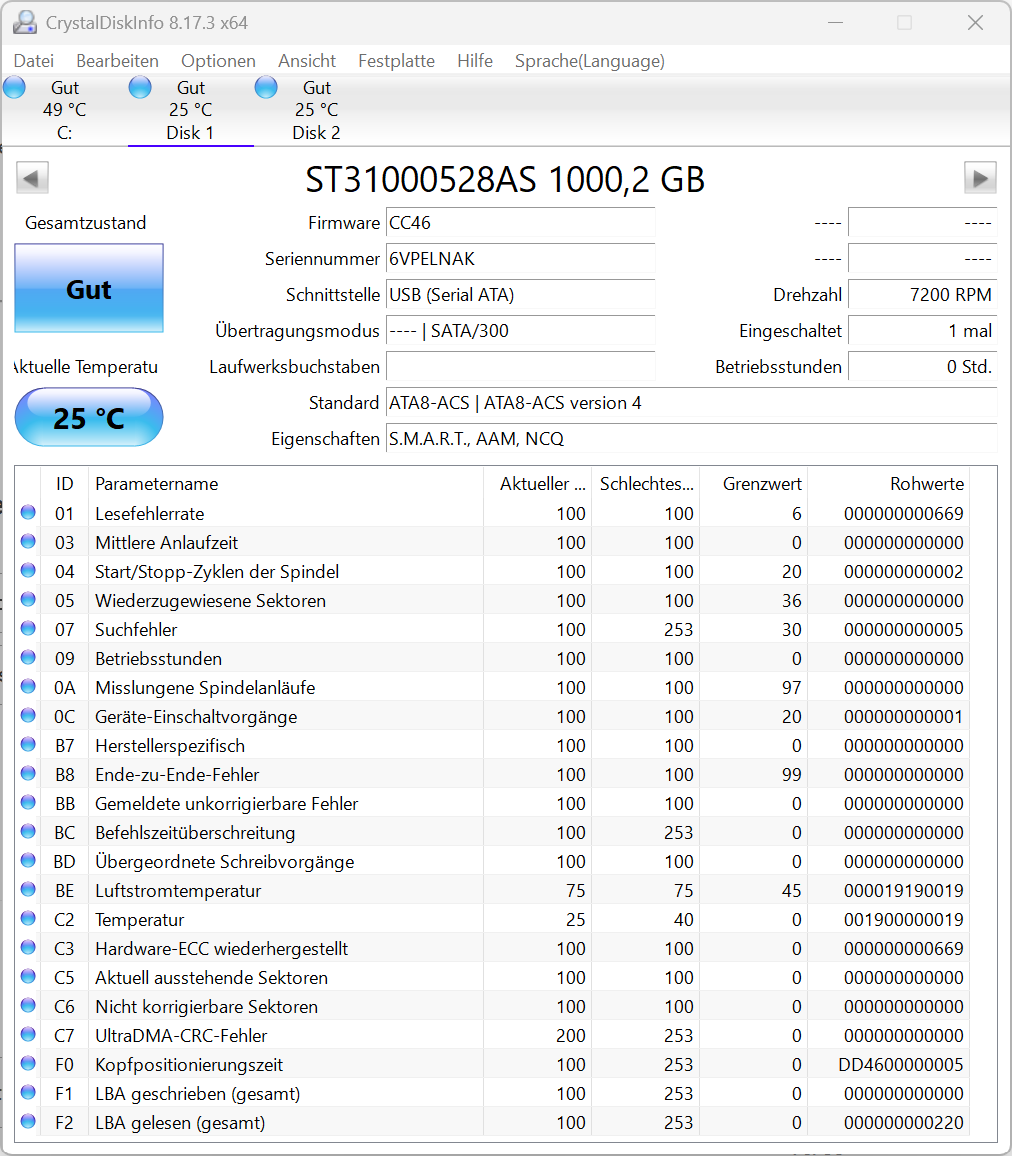Click the Disk 2 blue status orb
This screenshot has width=1012, height=1156.
pos(266,87)
